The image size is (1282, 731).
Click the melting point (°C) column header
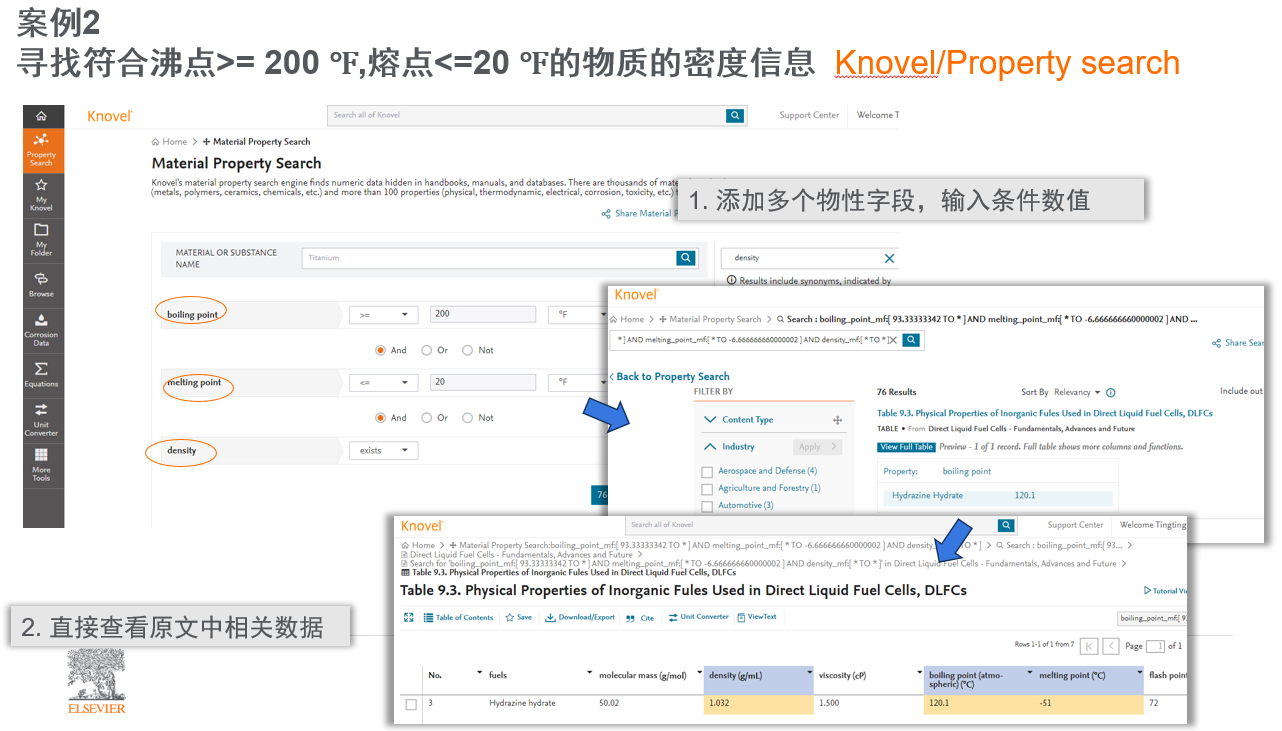(1086, 680)
